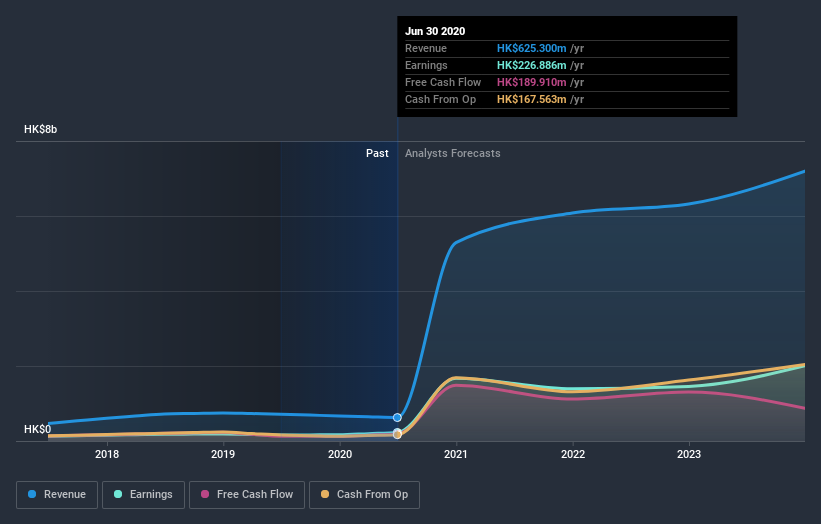Click the HK$189.910m free cash flow value
The image size is (821, 524).
(531, 82)
